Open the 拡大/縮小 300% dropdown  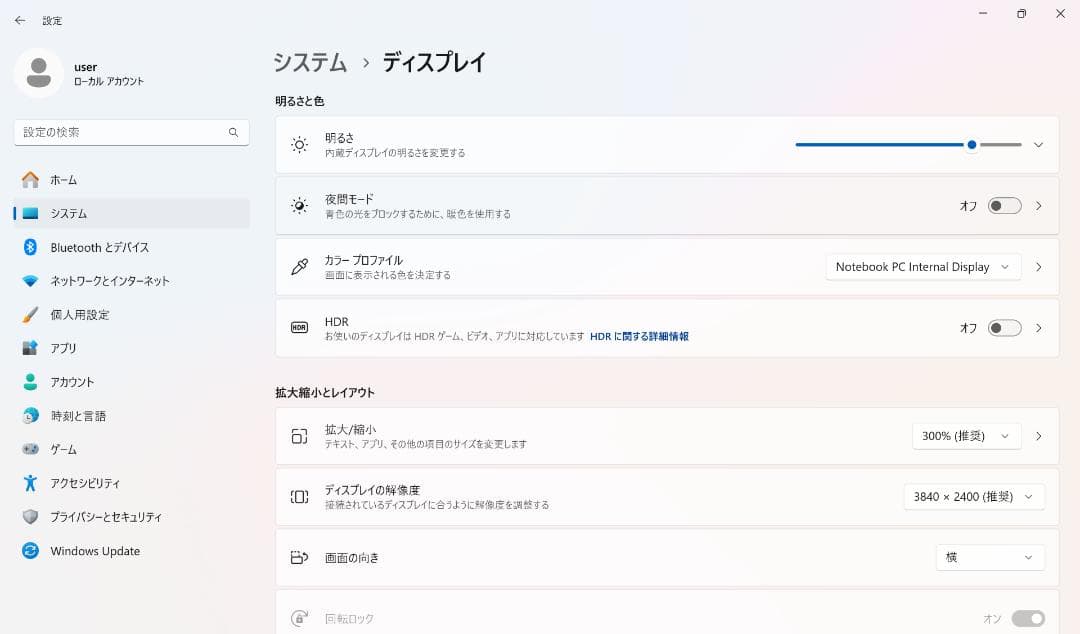(966, 436)
